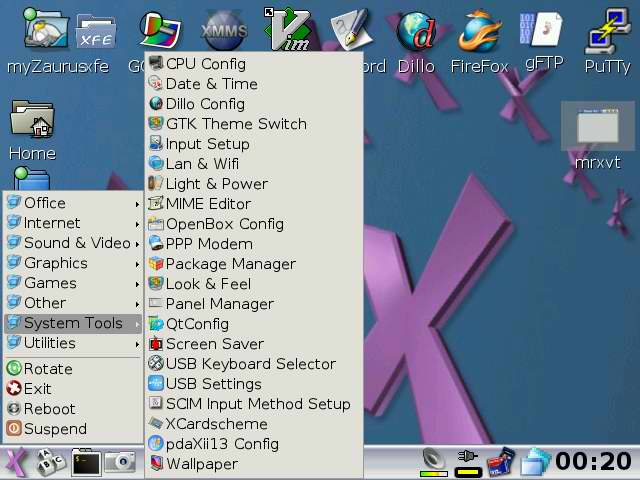Select Package Manager from System Tools
Screen dimensions: 640x480
(x=230, y=264)
